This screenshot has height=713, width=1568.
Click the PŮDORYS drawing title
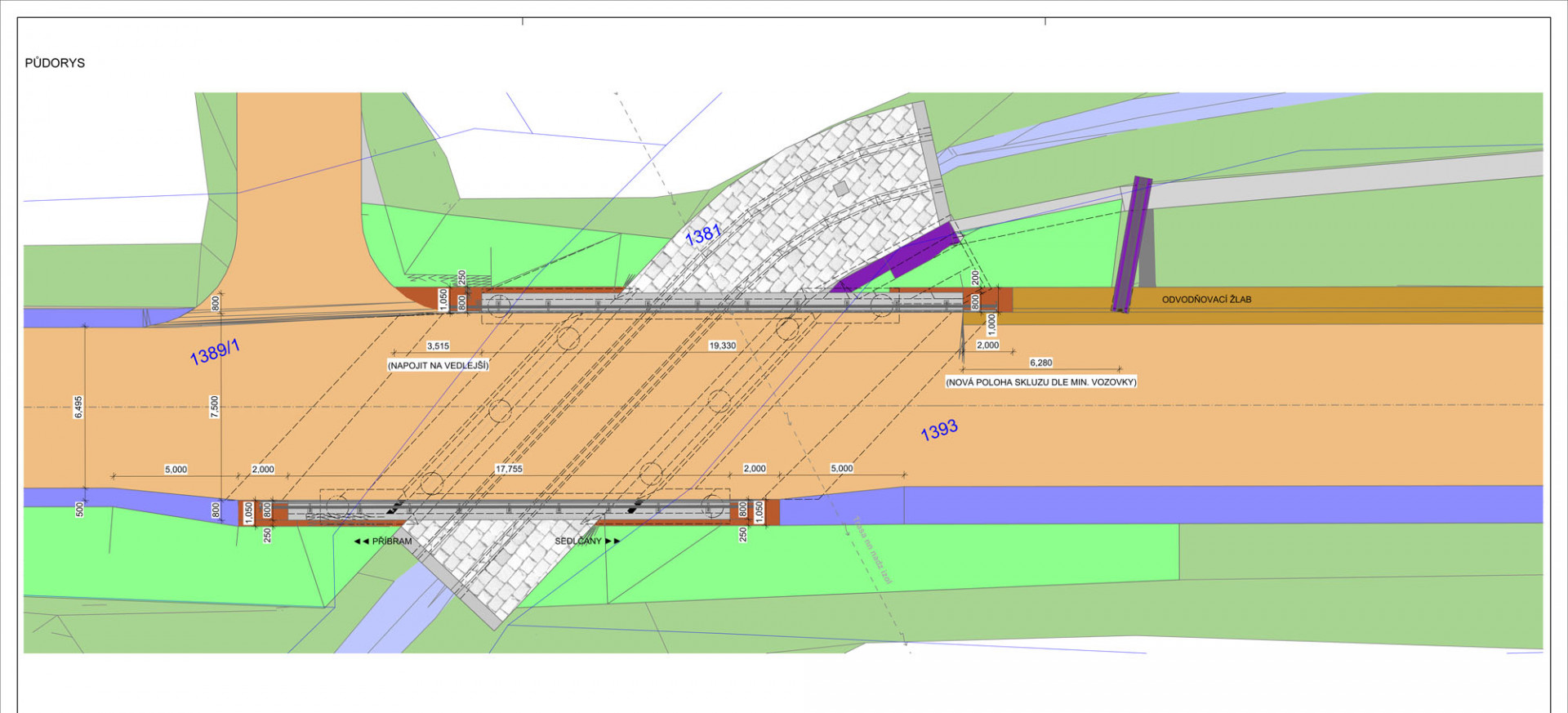tap(55, 63)
